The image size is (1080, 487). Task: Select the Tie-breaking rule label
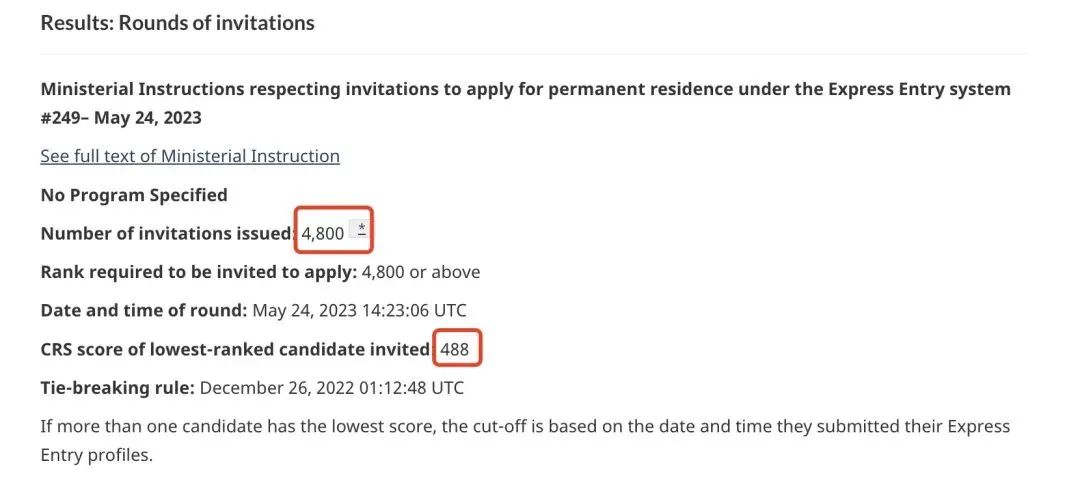pos(118,388)
